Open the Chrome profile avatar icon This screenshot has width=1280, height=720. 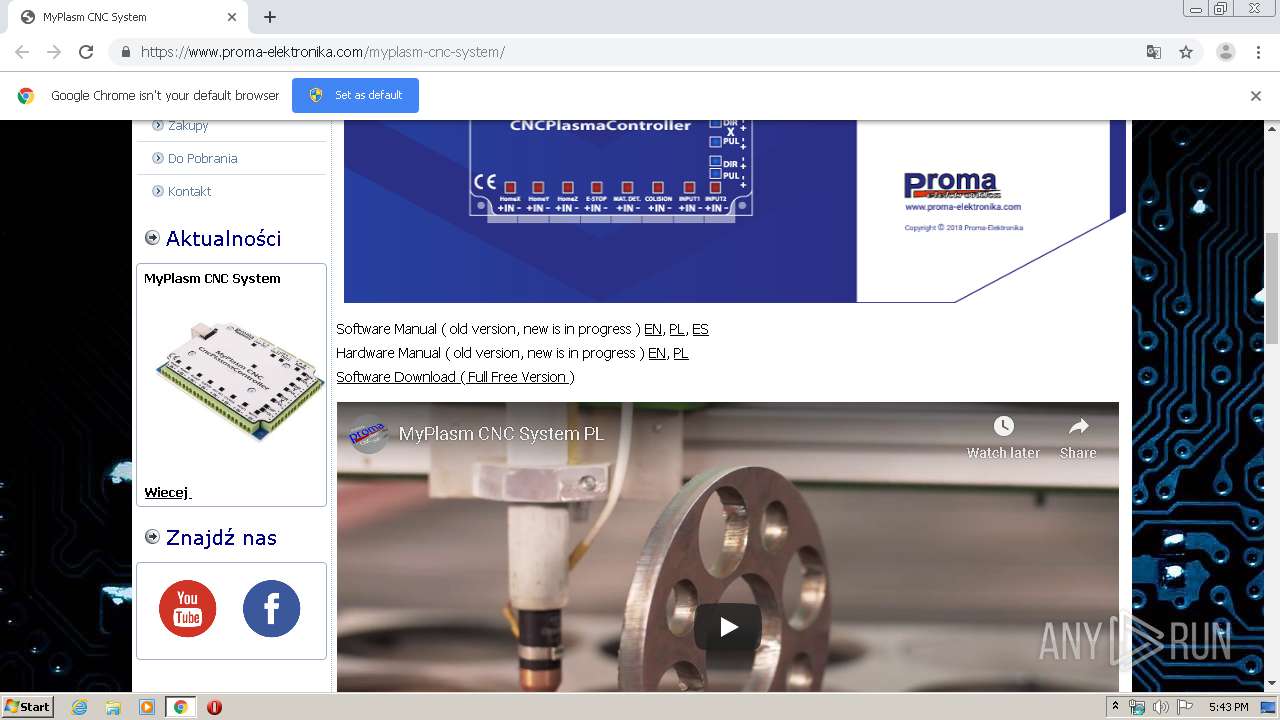pos(1225,52)
